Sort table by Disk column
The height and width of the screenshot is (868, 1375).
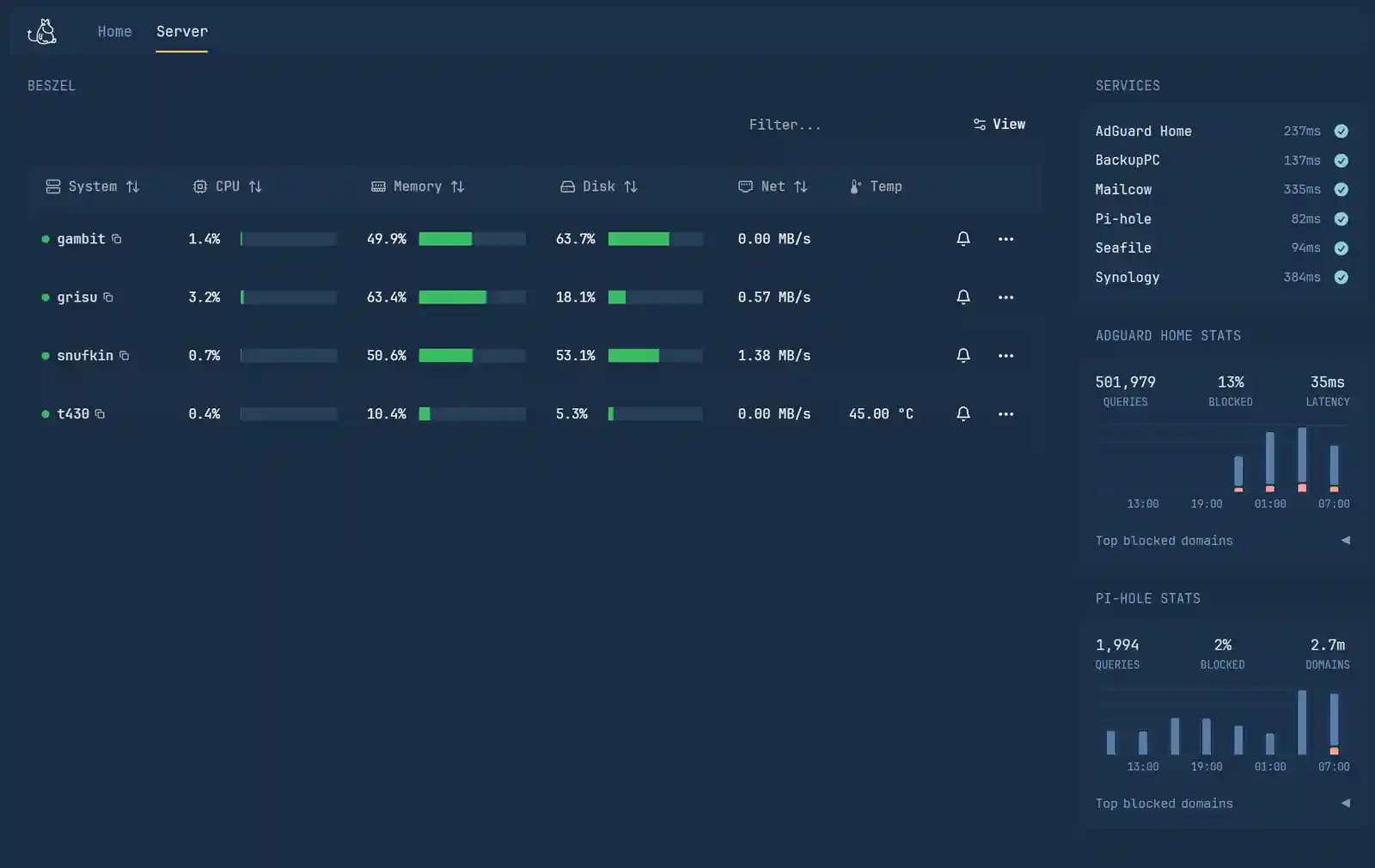click(599, 186)
